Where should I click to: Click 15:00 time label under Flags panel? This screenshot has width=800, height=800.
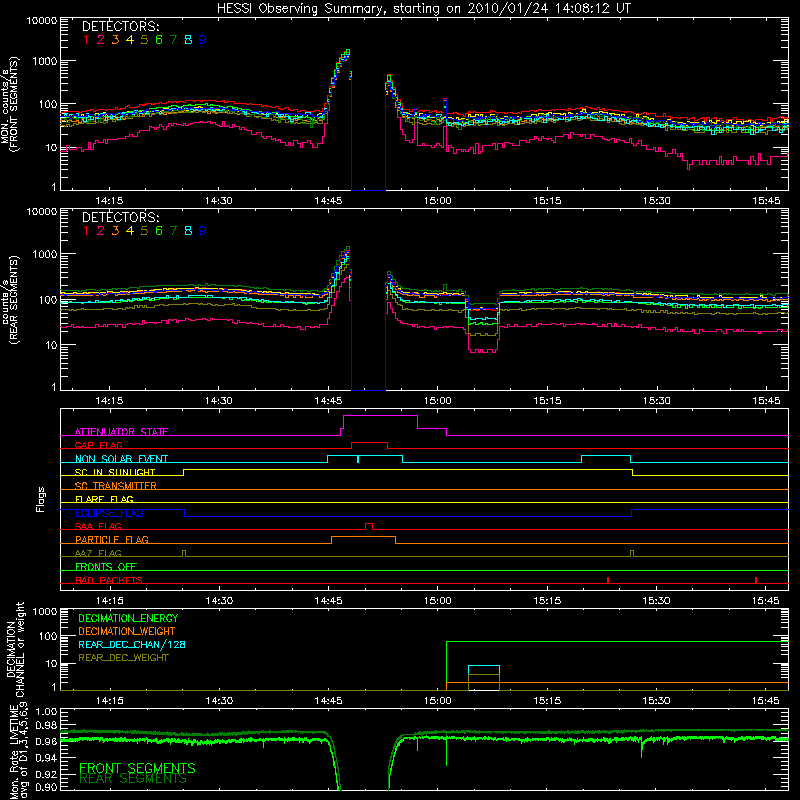pos(438,601)
